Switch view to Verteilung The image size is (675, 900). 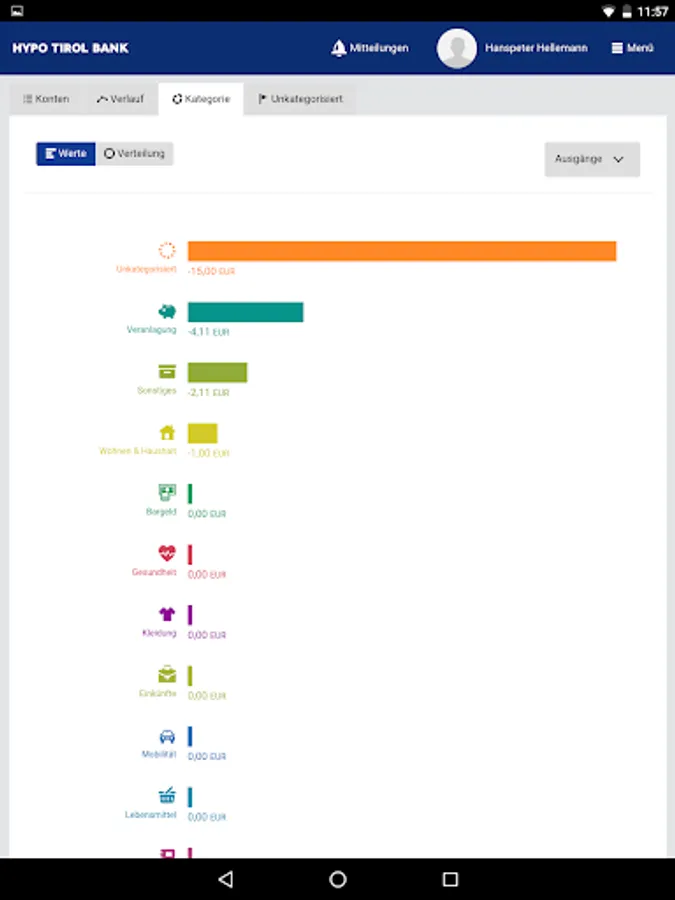[x=135, y=154]
